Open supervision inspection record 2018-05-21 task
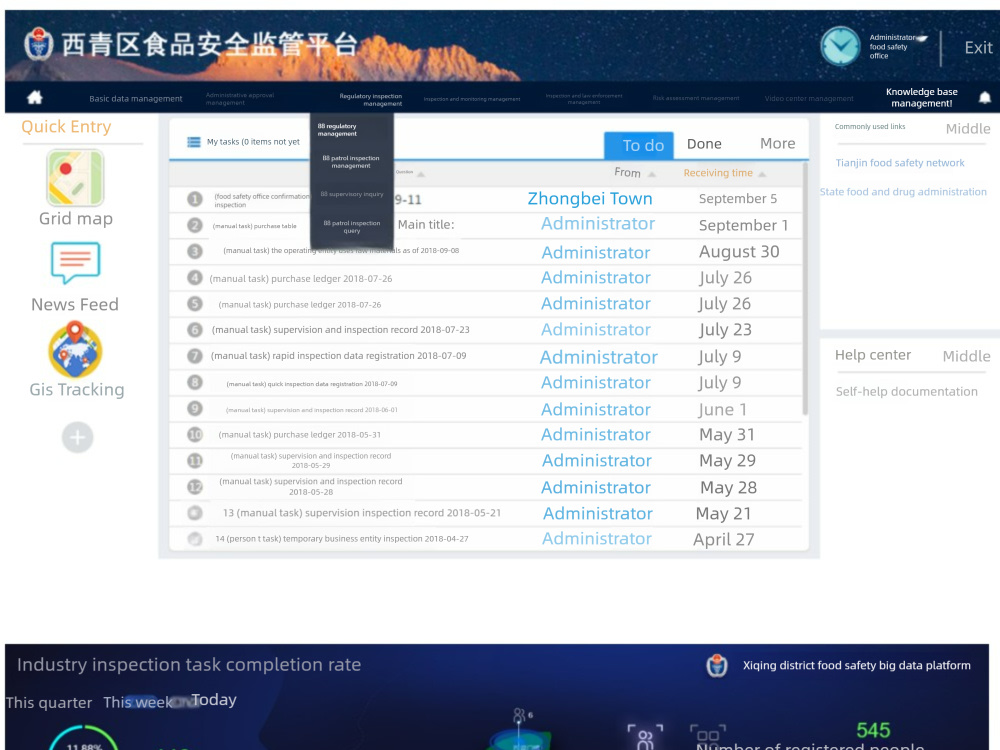 click(x=362, y=513)
